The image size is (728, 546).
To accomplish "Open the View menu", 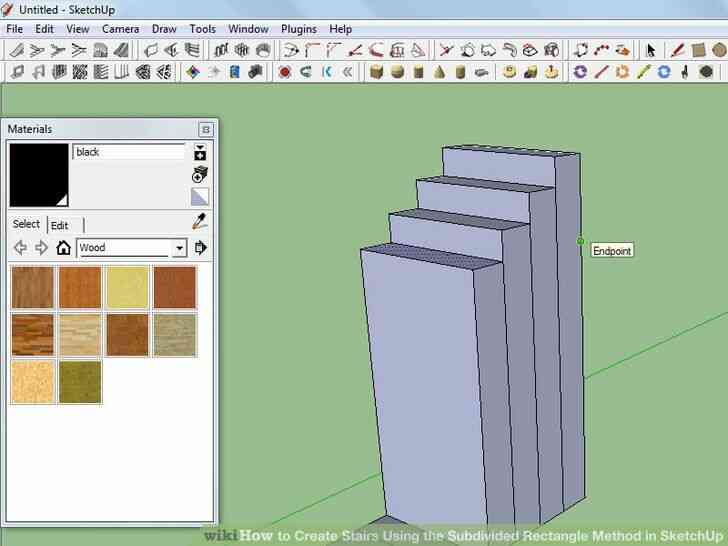I will [x=78, y=29].
